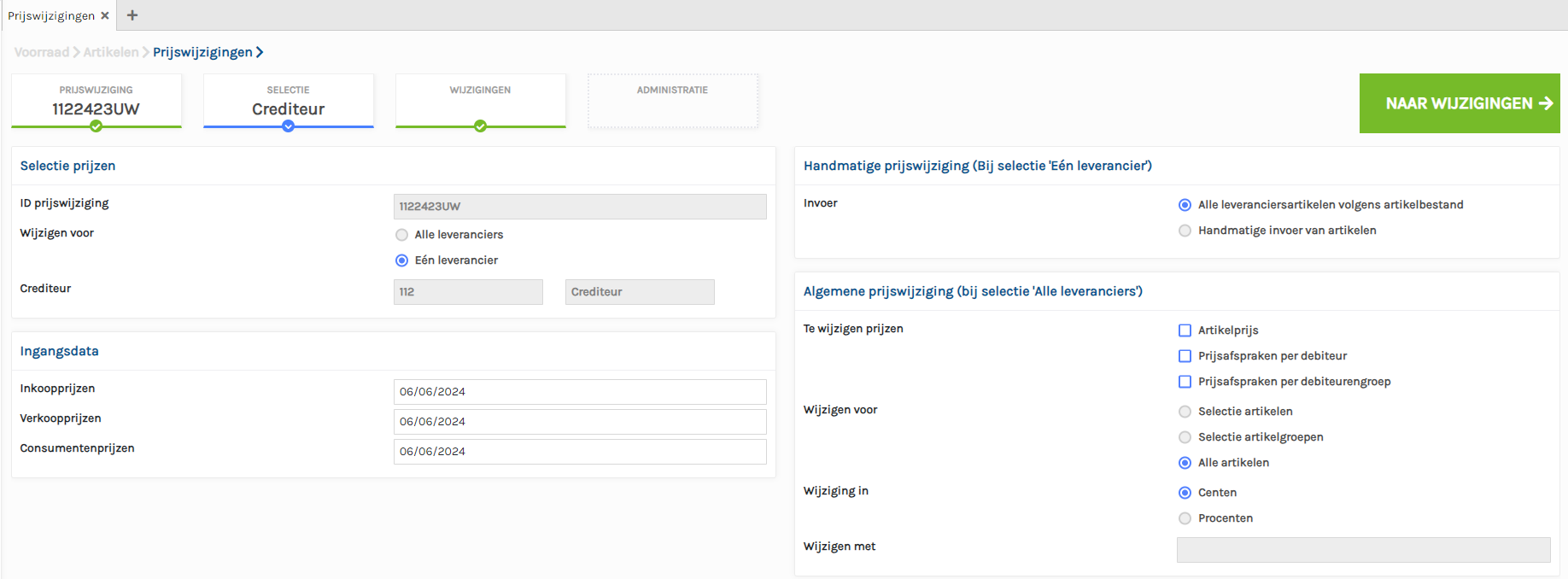1568x579 pixels.
Task: Enable the Artikelprijs checkbox
Action: (1185, 330)
